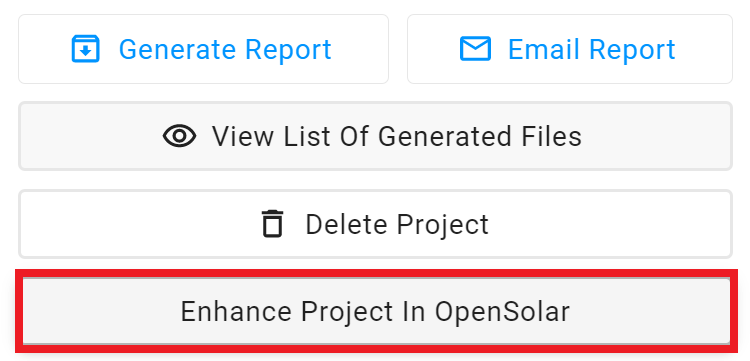The width and height of the screenshot is (750, 361).
Task: Delete the current project
Action: pos(375,224)
